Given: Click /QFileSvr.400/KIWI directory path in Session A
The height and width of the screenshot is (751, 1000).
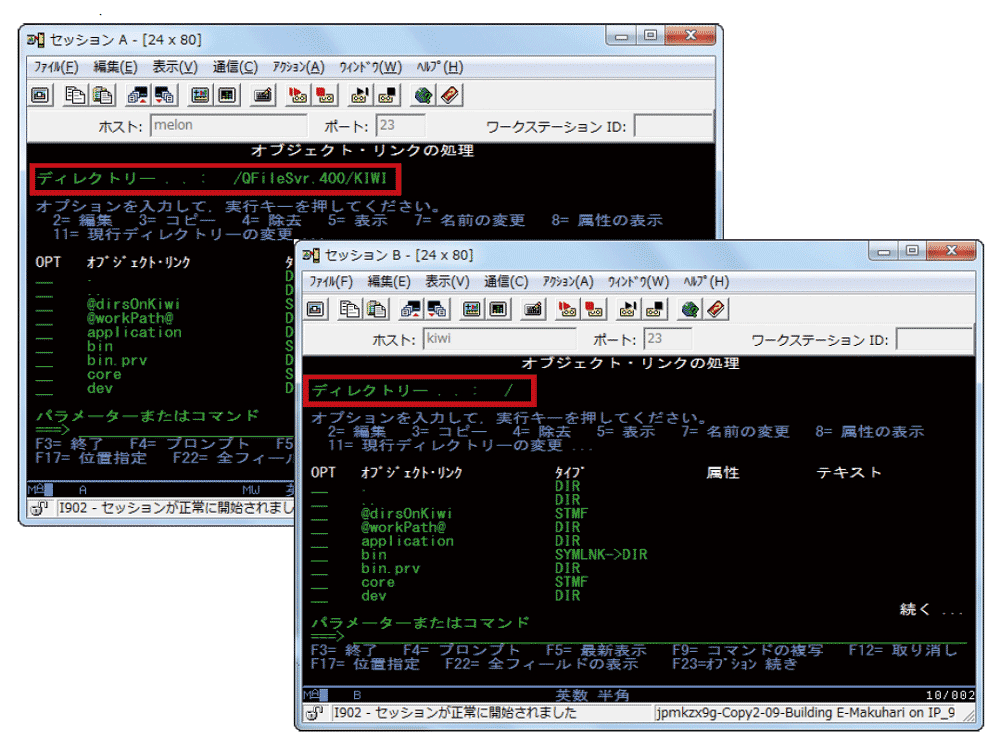Looking at the screenshot, I should point(311,178).
